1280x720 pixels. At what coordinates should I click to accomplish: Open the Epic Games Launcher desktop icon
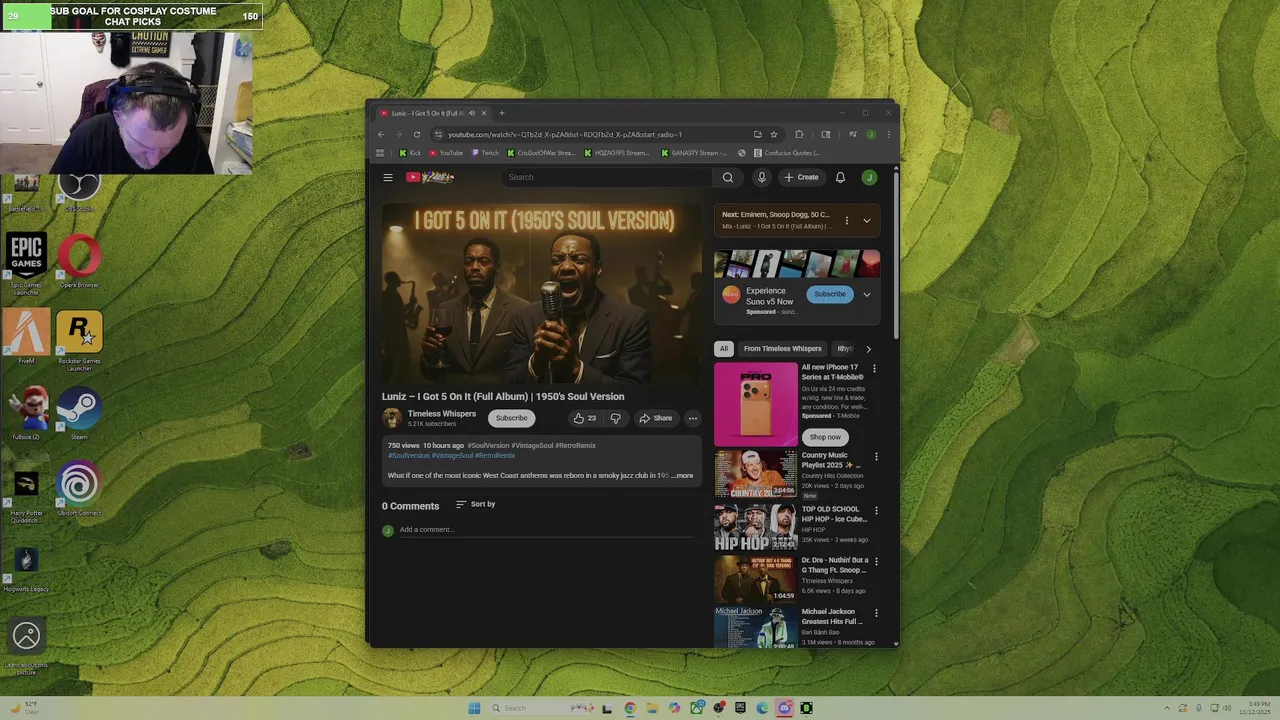tap(27, 264)
